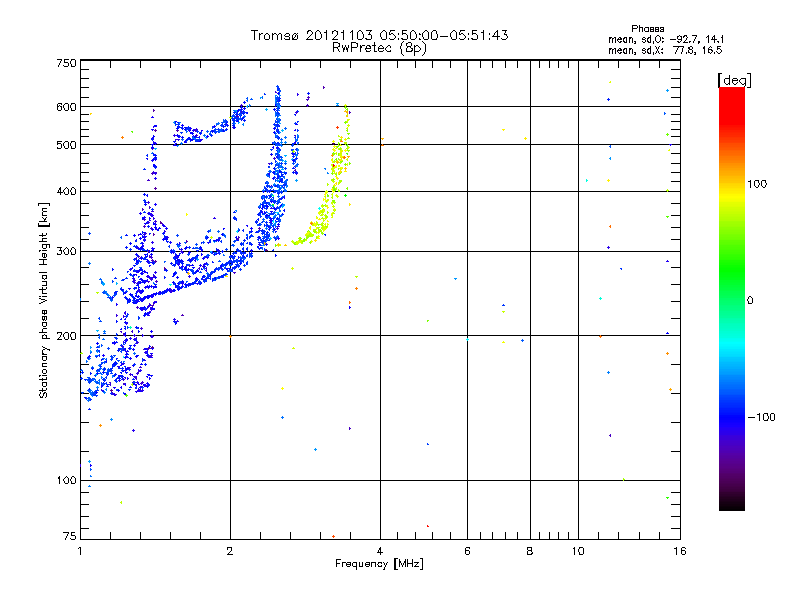Click the x-axis tick label '16'
This screenshot has width=800, height=600.
(680, 551)
